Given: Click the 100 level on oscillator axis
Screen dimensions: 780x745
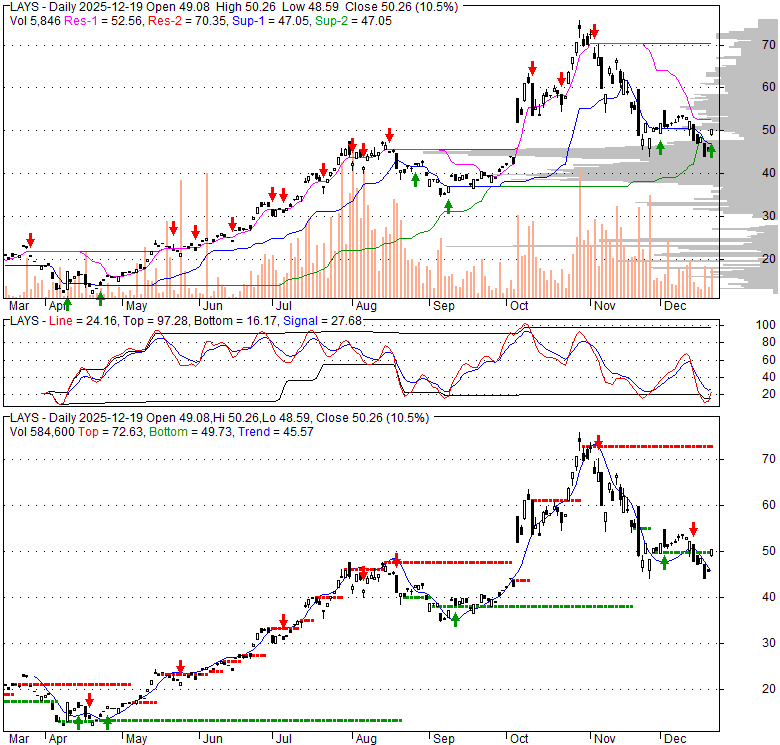Looking at the screenshot, I should [765, 325].
